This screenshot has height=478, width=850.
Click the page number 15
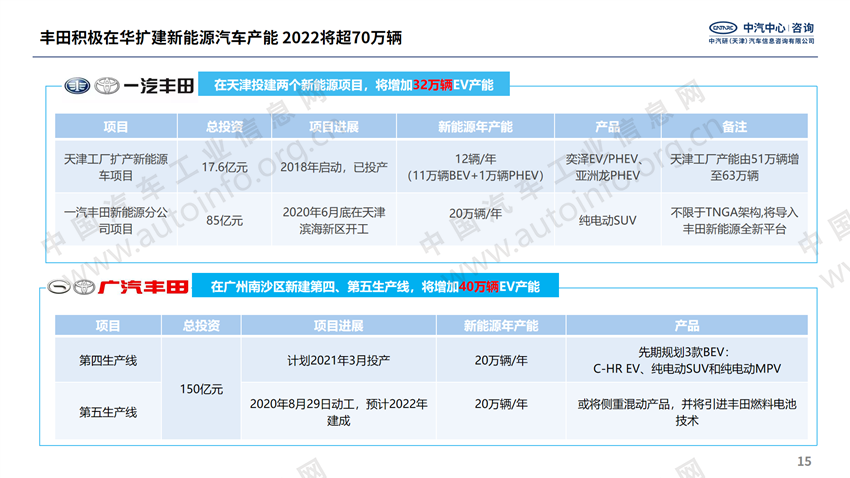[x=804, y=461]
